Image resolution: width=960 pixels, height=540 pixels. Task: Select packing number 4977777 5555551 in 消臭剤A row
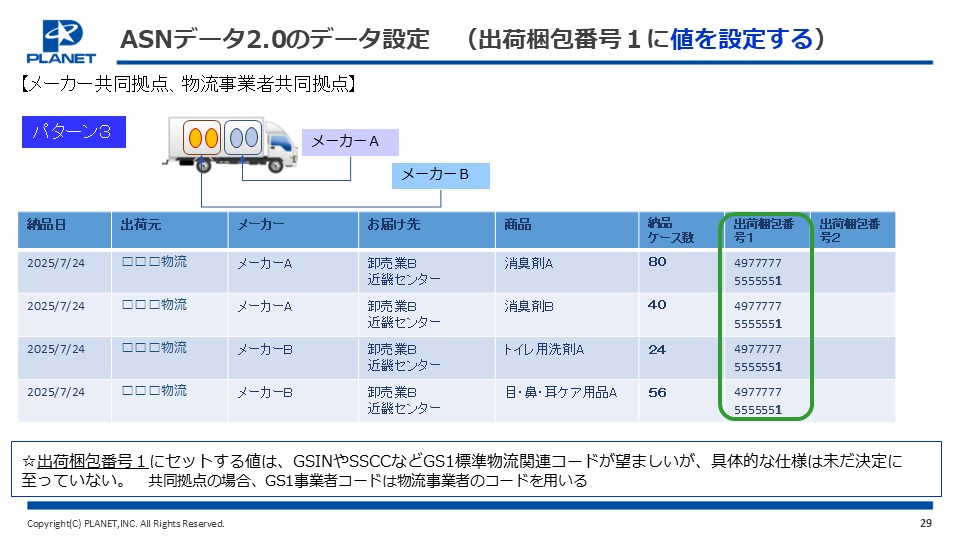click(758, 272)
